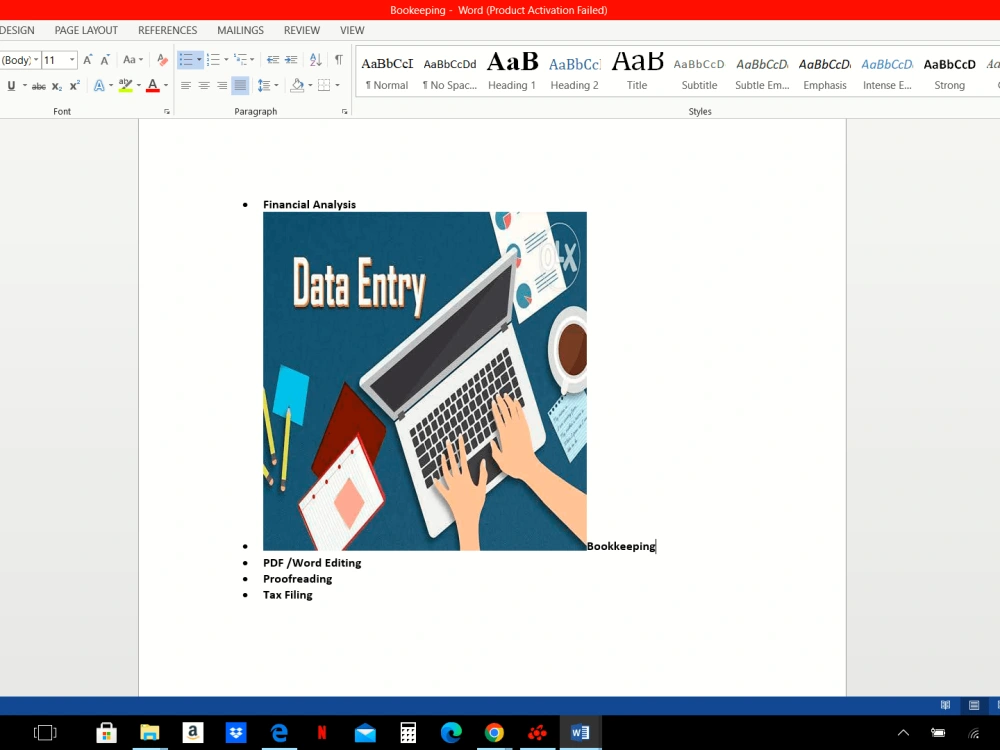Open the View tab
1000x750 pixels.
[x=352, y=30]
